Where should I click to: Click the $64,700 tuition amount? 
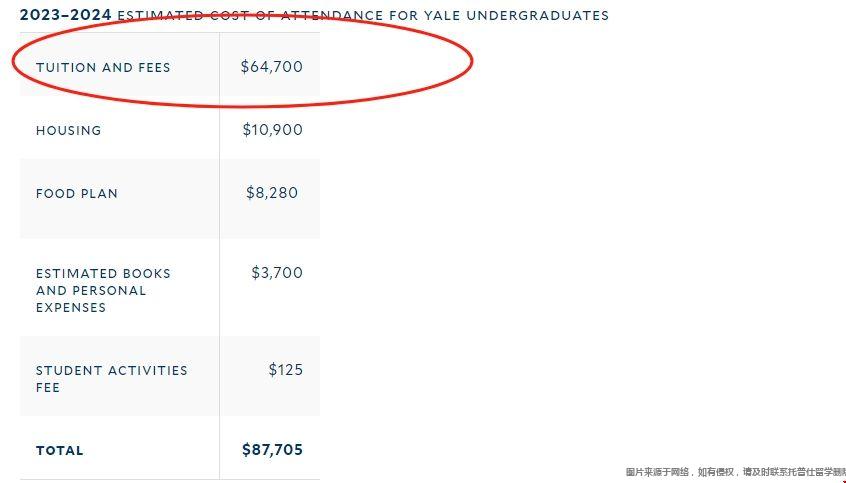(x=272, y=67)
